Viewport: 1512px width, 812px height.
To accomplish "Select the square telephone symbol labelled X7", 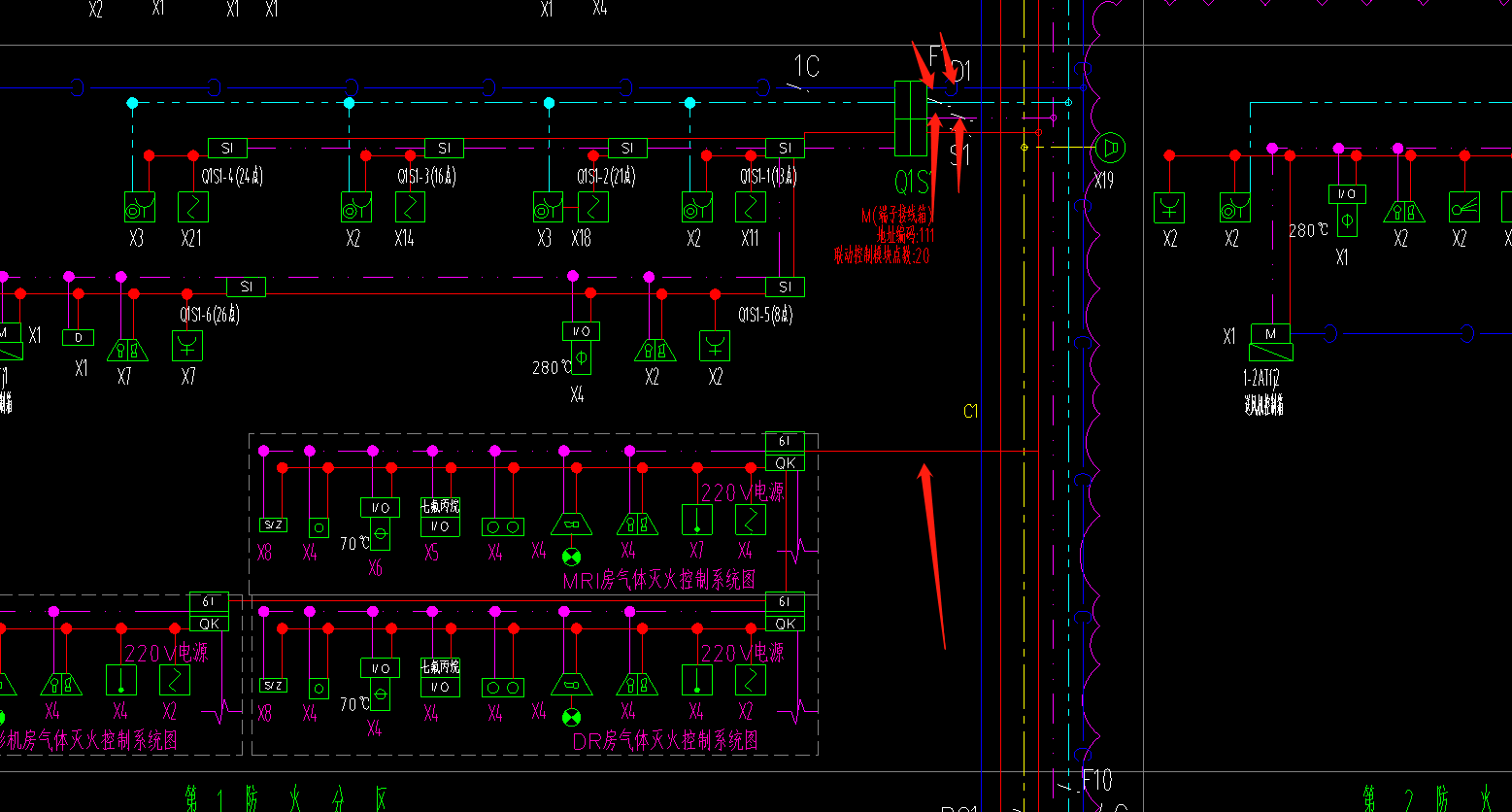I will [x=187, y=345].
